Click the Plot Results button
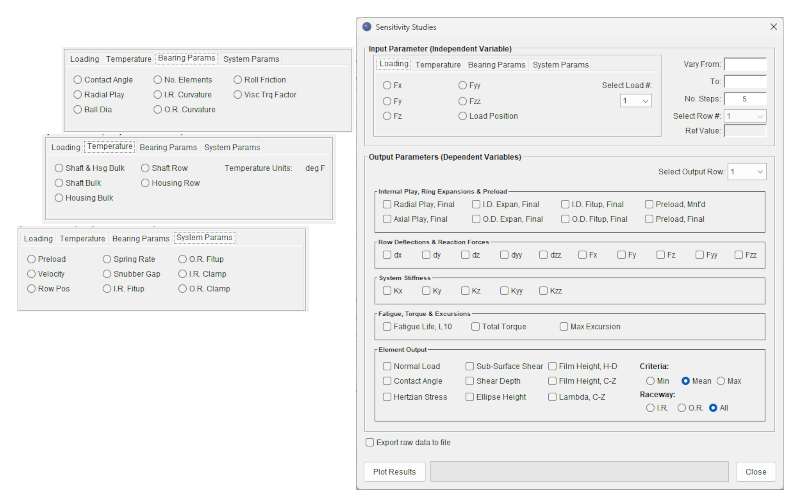This screenshot has width=800, height=504. 392,472
